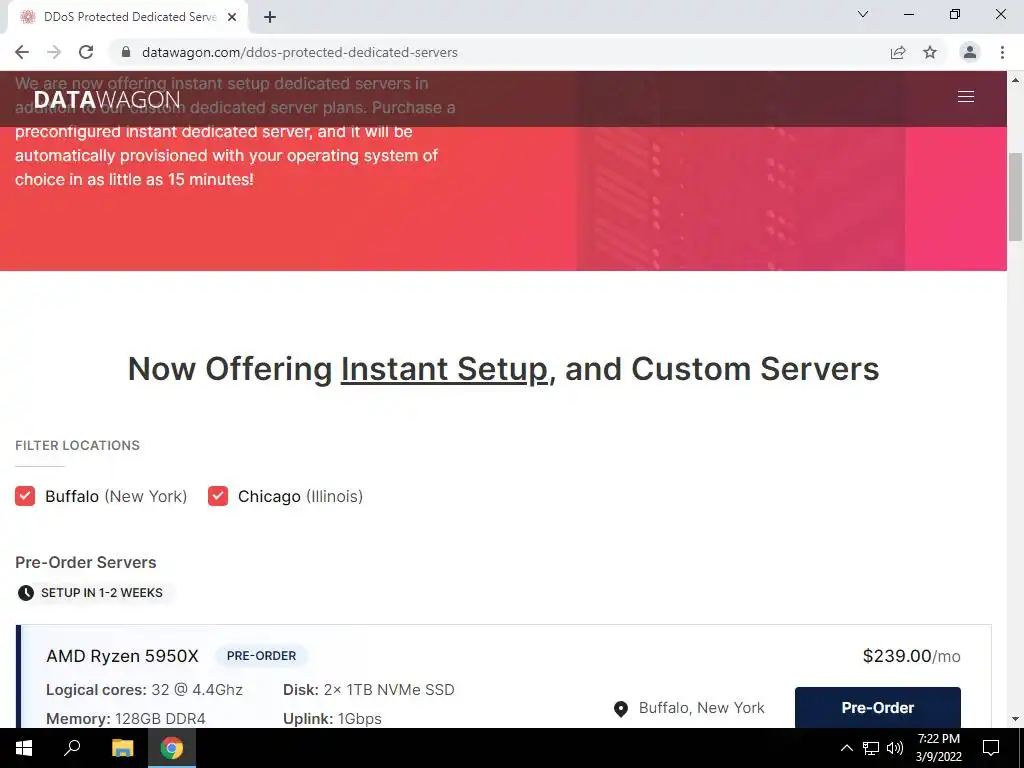Click the address bar URL
Image resolution: width=1024 pixels, height=768 pixels.
300,52
